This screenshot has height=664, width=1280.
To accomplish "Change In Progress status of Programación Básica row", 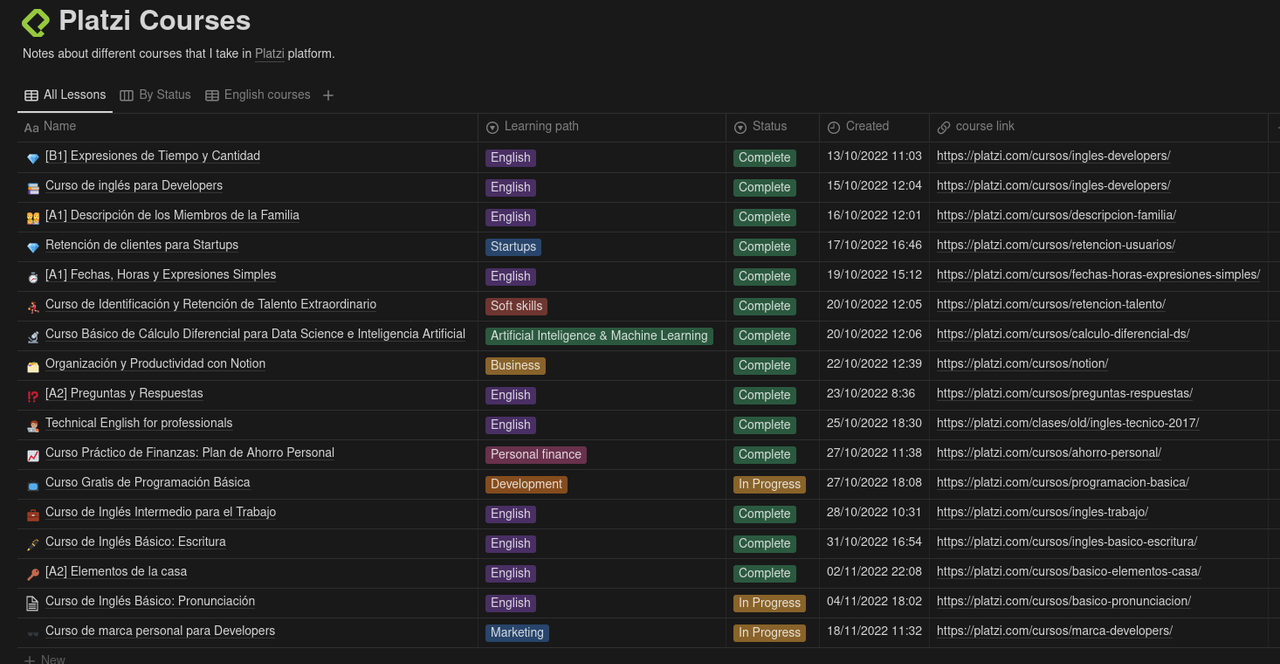I will 769,484.
